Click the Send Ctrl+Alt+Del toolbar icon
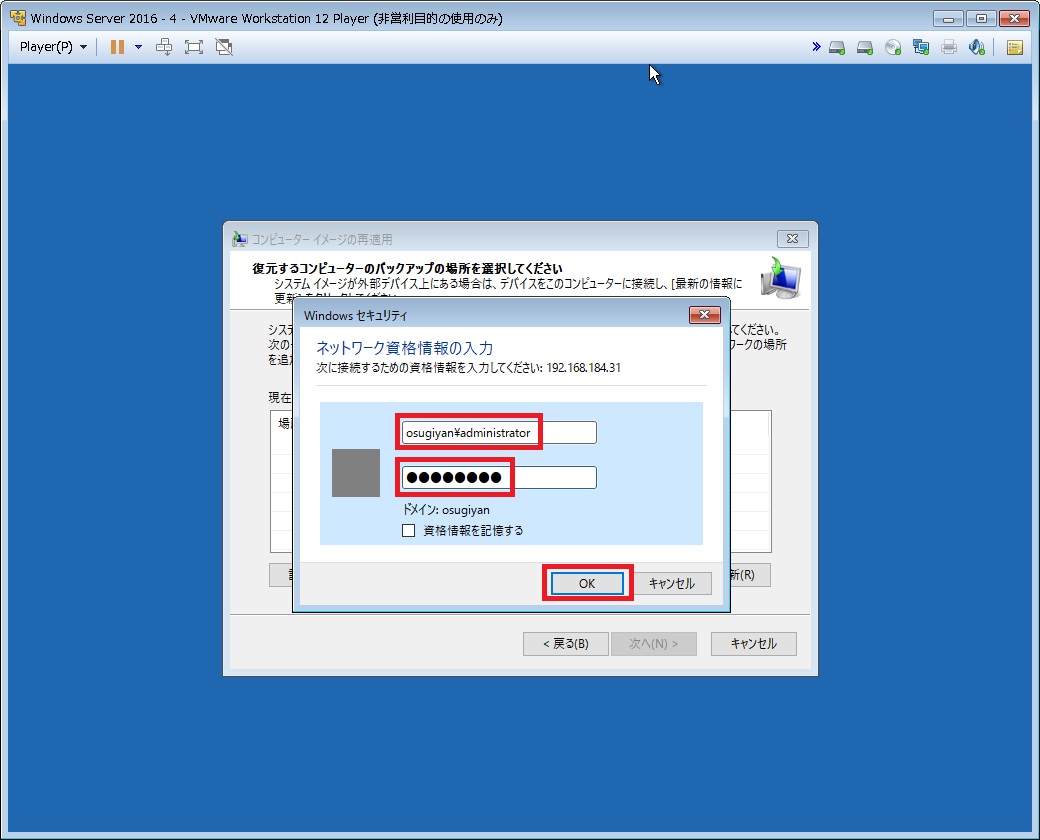This screenshot has width=1040, height=840. point(164,46)
